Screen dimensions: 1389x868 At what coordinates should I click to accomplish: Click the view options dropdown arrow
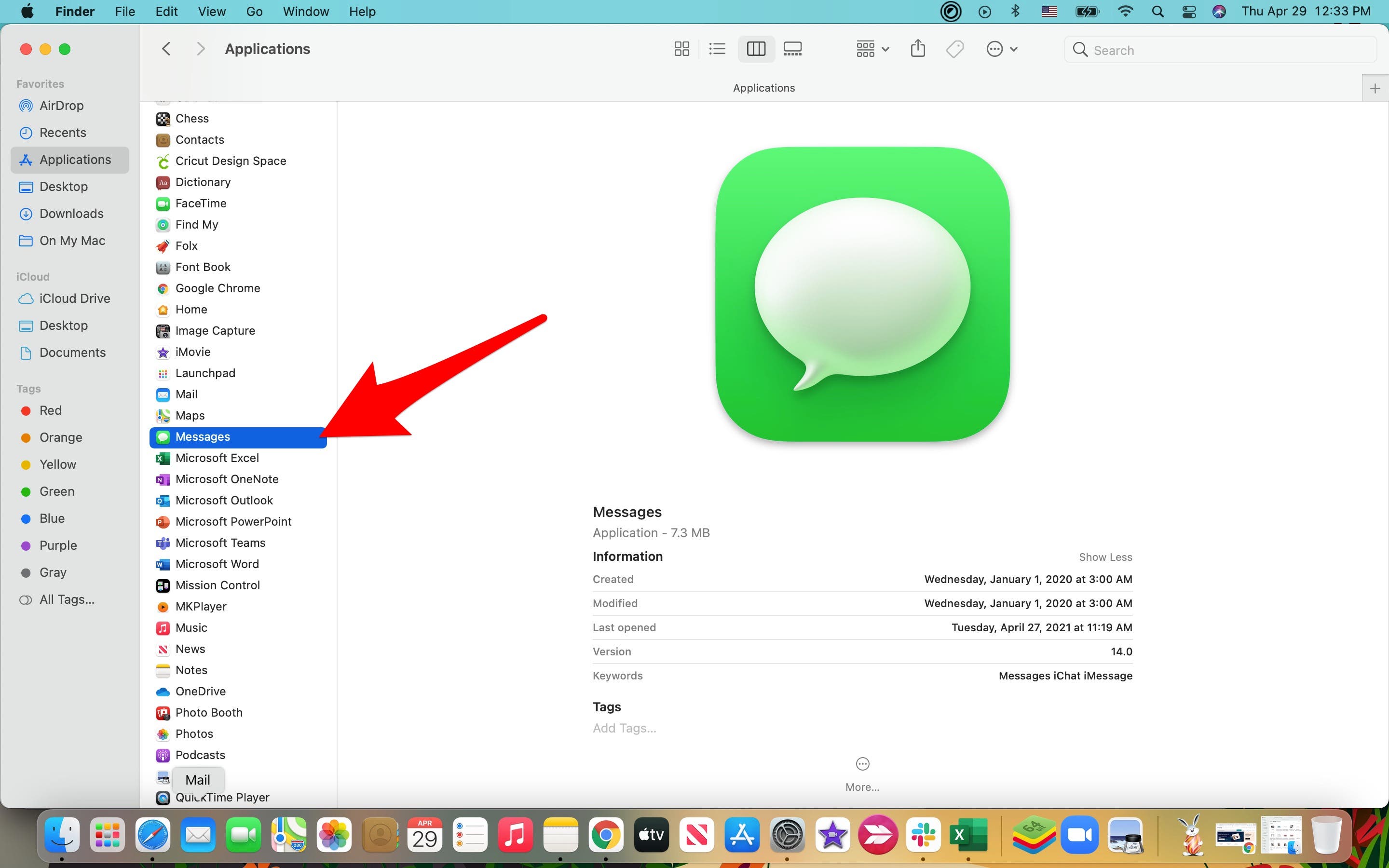884,49
